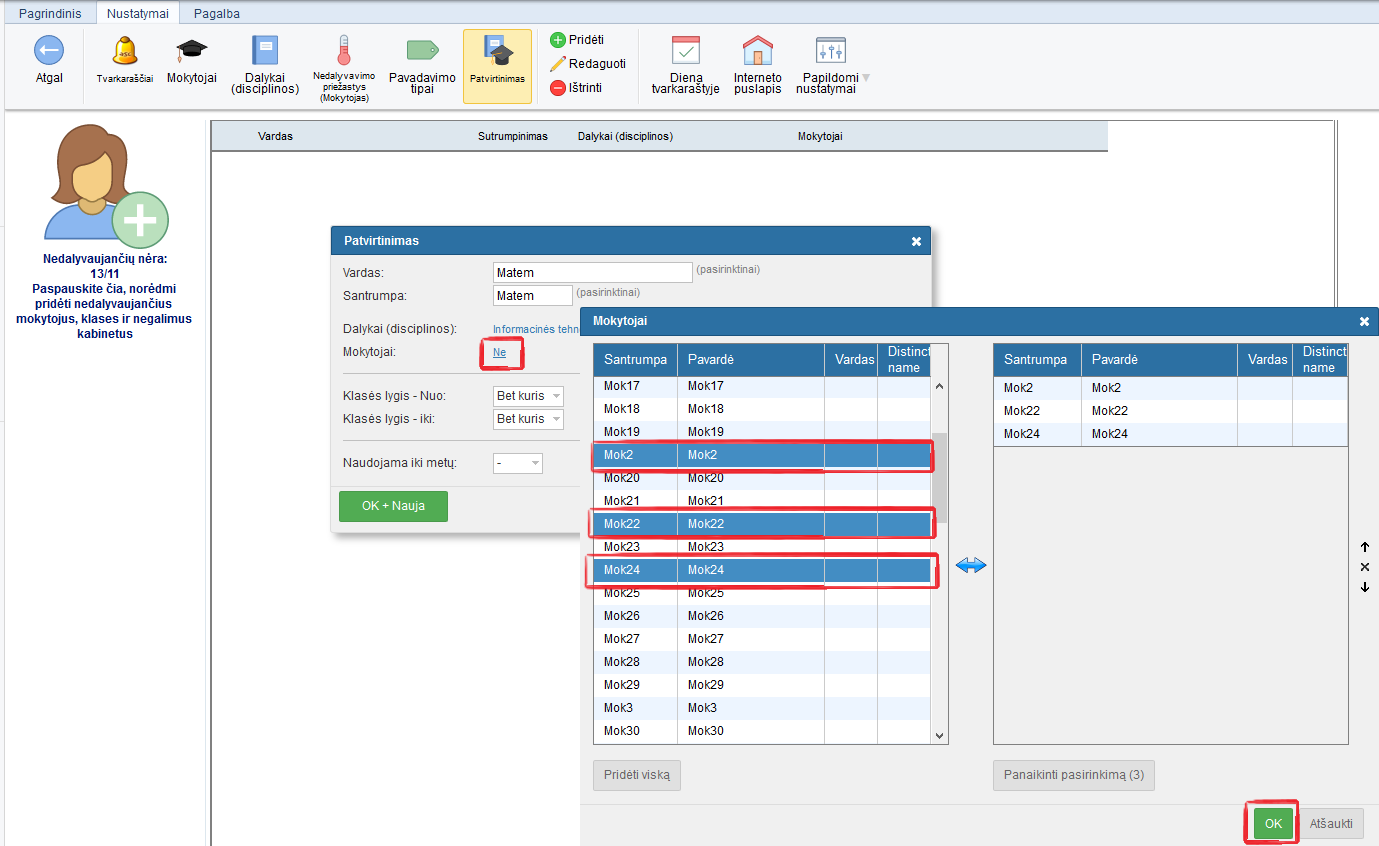Viewport: 1379px width, 846px height.
Task: Click Pridėti viską button
Action: click(x=637, y=775)
